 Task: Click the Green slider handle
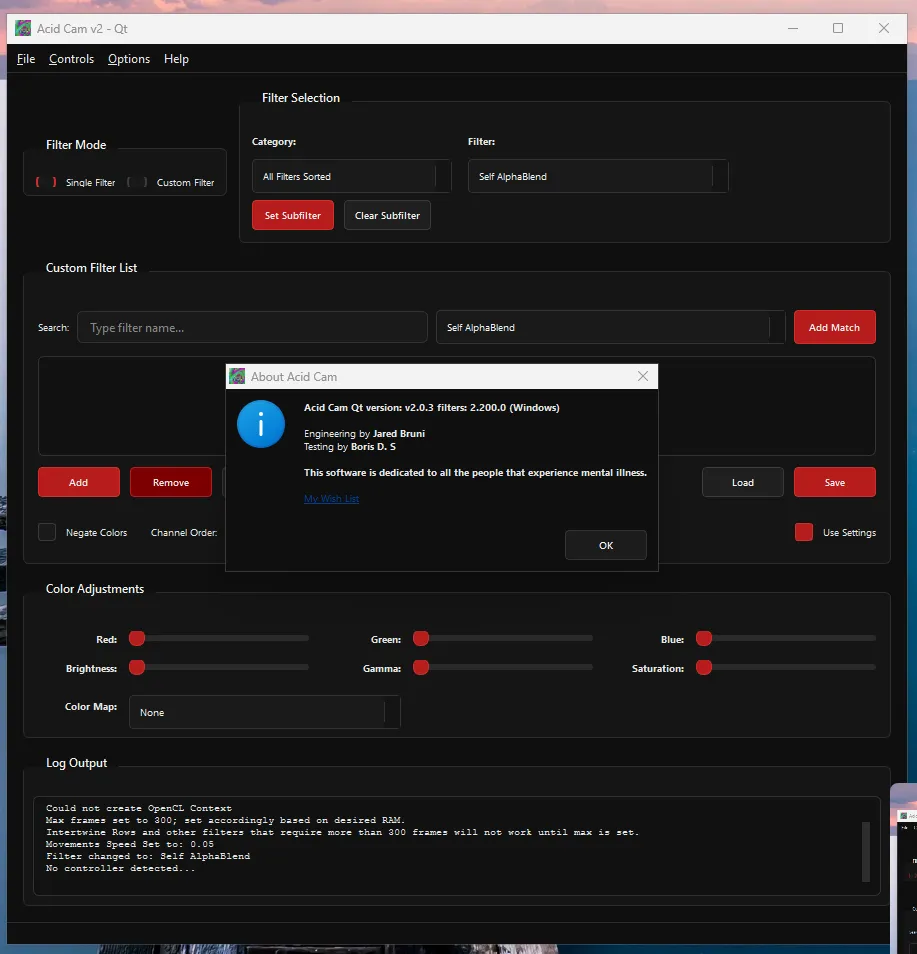tap(421, 638)
